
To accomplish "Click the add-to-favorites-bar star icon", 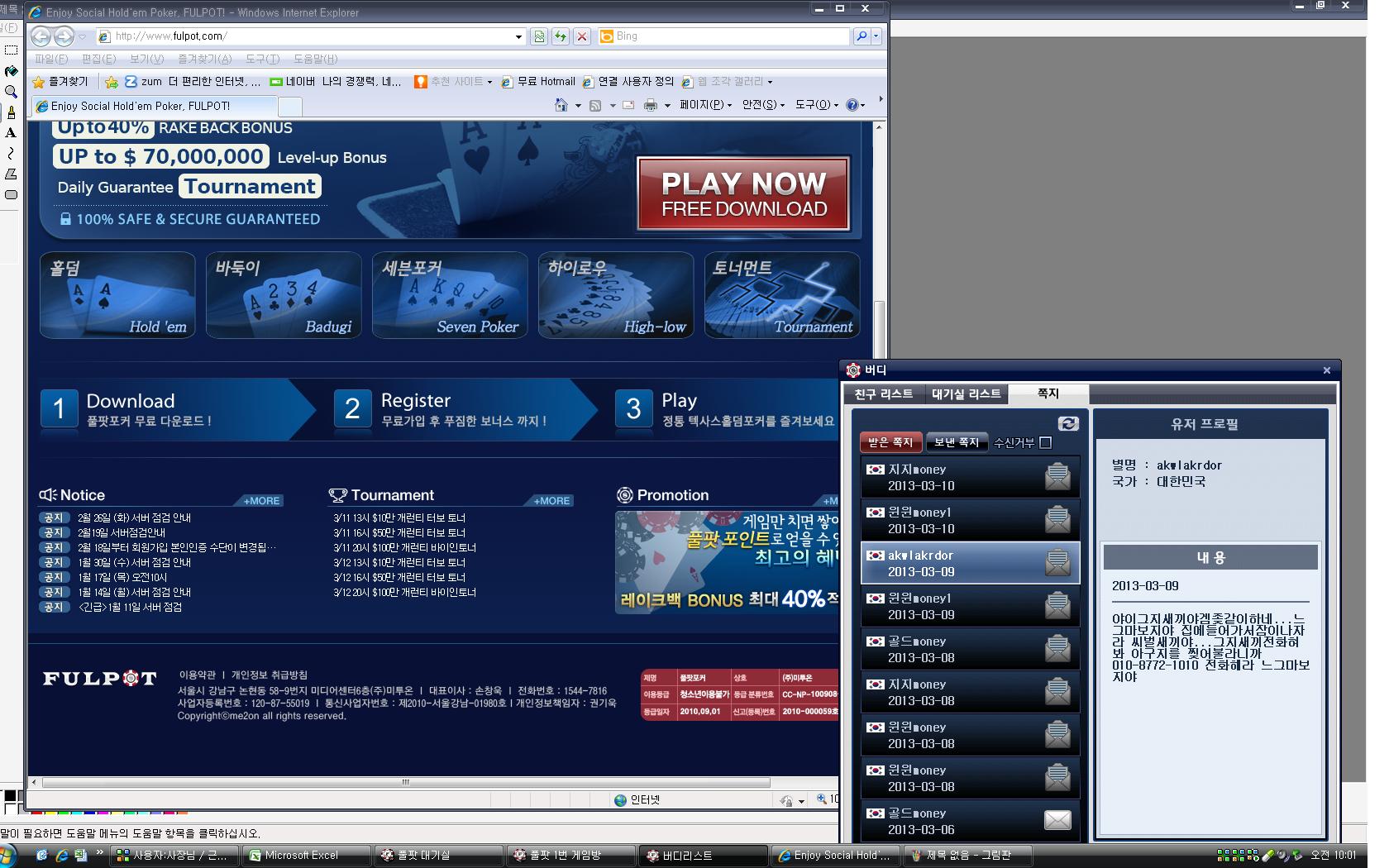I will [112, 82].
